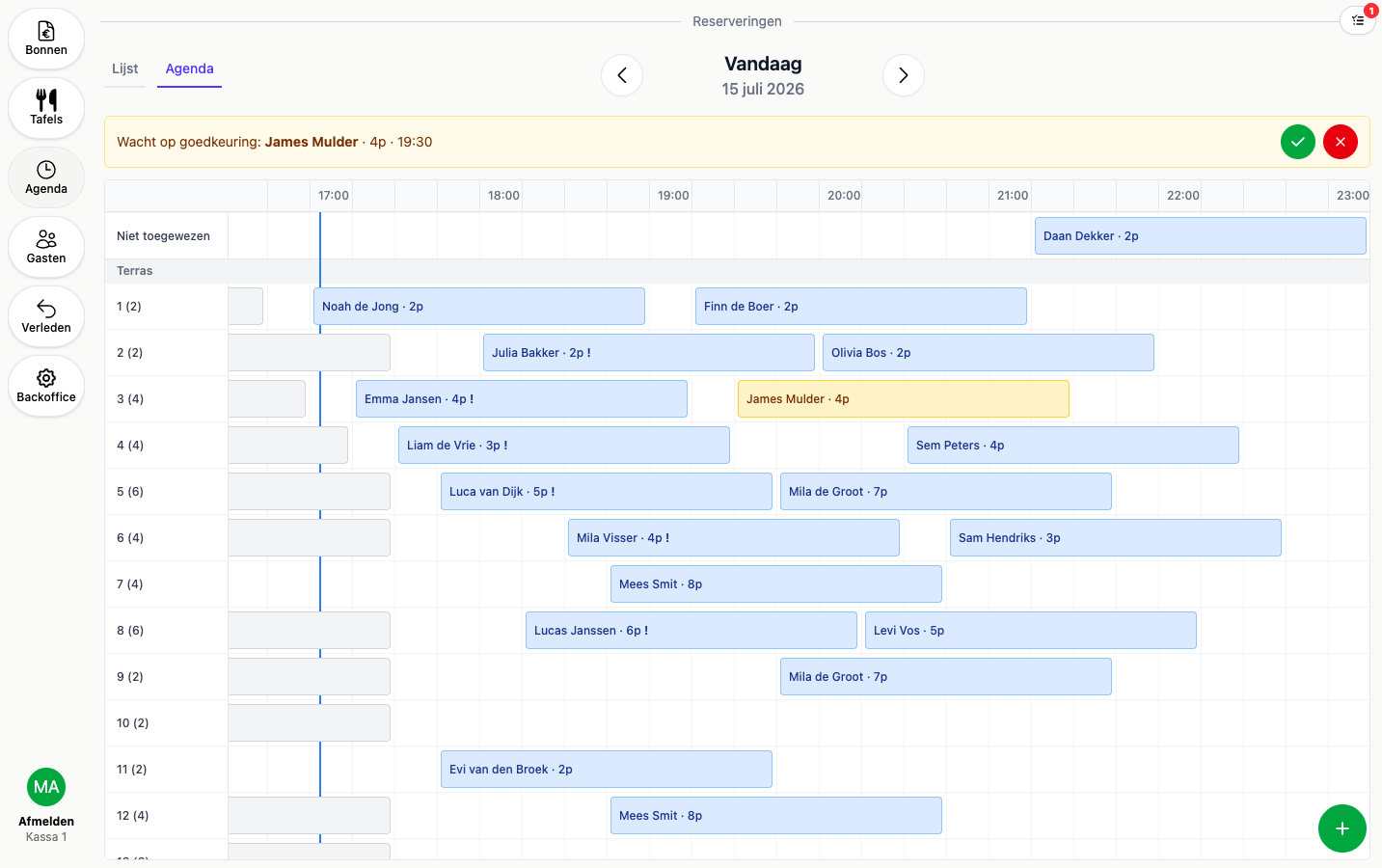Add a new reservation with plus button
Viewport: 1382px width, 868px height.
(1342, 828)
